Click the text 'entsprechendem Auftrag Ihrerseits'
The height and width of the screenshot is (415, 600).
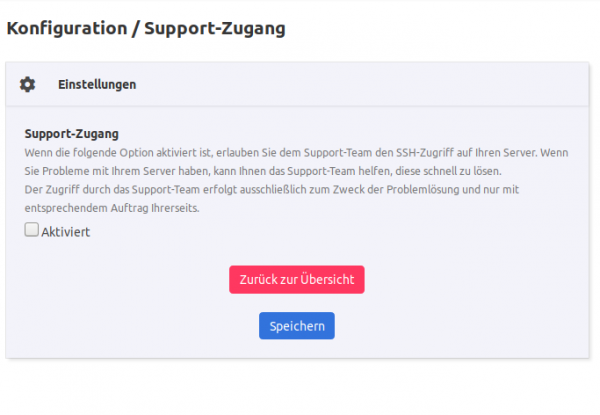click(112, 208)
